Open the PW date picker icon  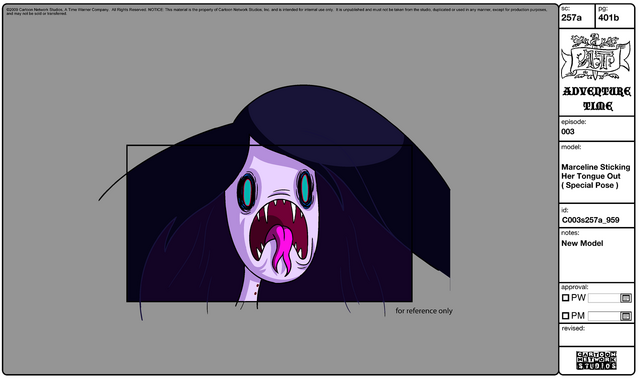point(626,298)
